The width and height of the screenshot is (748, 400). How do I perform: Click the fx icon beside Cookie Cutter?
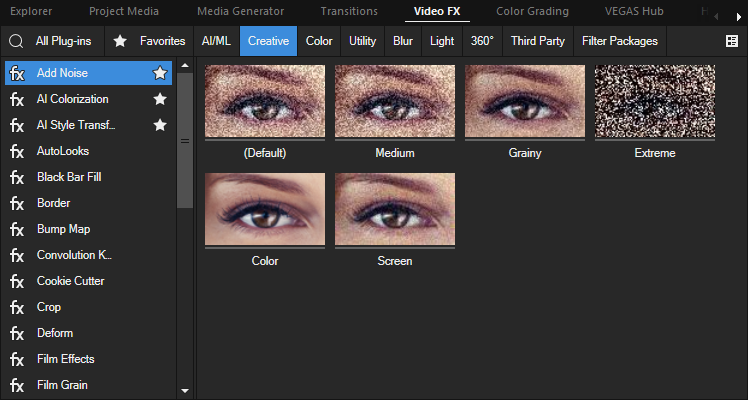coord(17,281)
